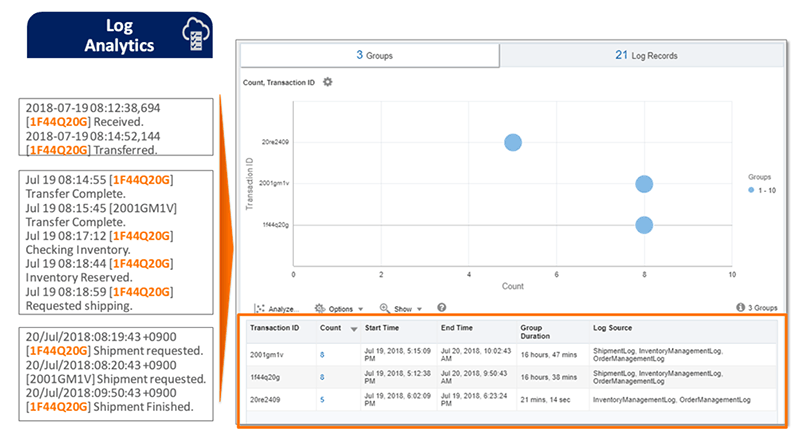Image resolution: width=800 pixels, height=444 pixels.
Task: Click the Groups 1 - 10 legend swatch
Action: tap(751, 190)
